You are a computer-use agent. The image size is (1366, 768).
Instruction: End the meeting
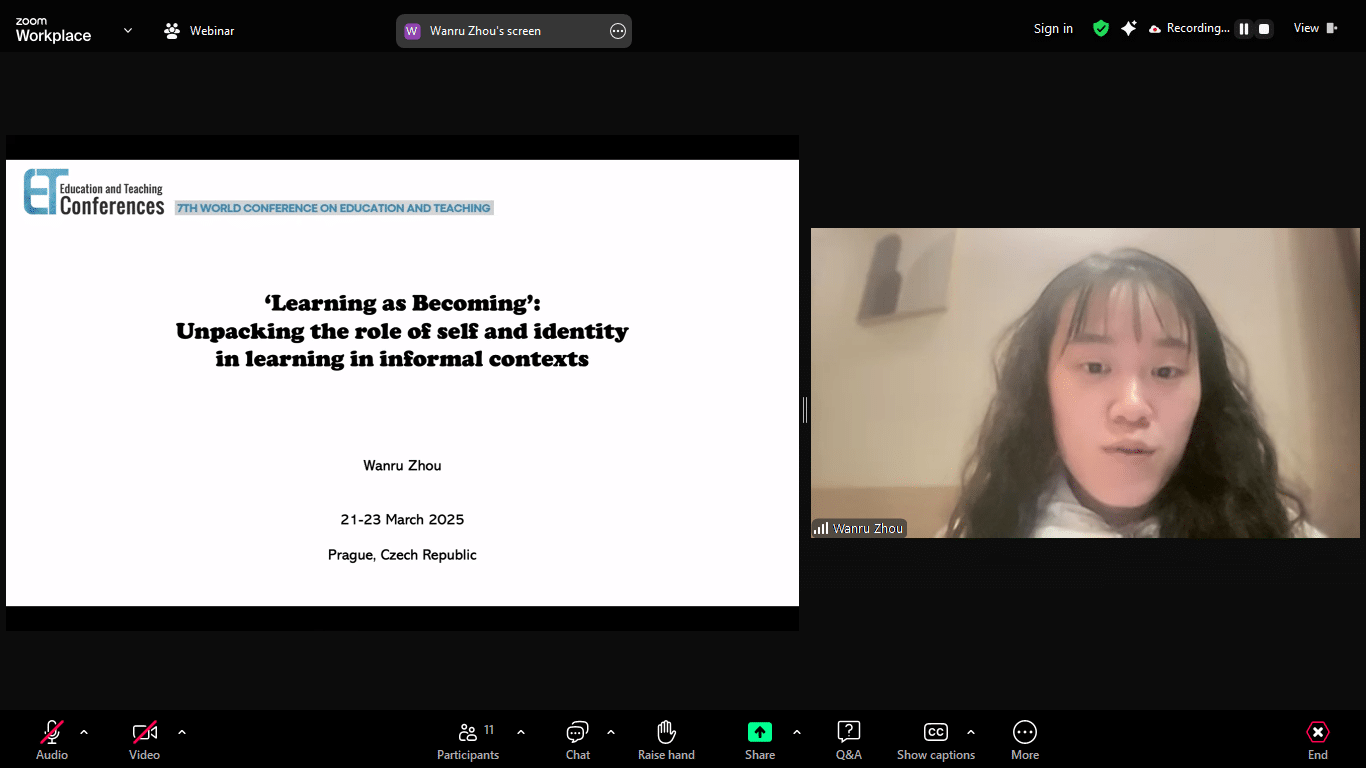tap(1317, 740)
